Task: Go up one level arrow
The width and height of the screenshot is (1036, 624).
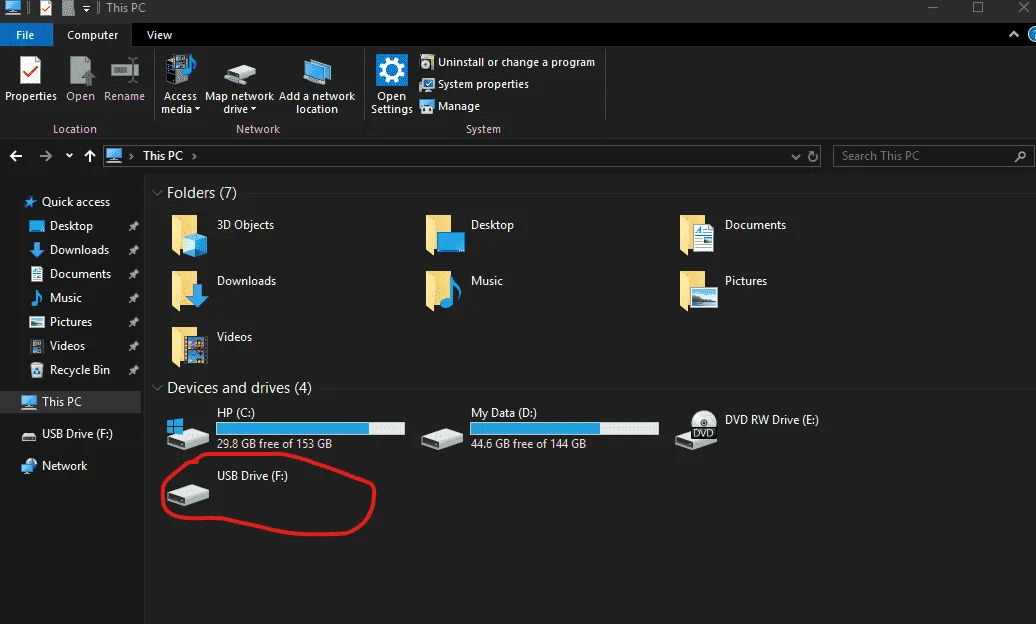Action: point(90,156)
